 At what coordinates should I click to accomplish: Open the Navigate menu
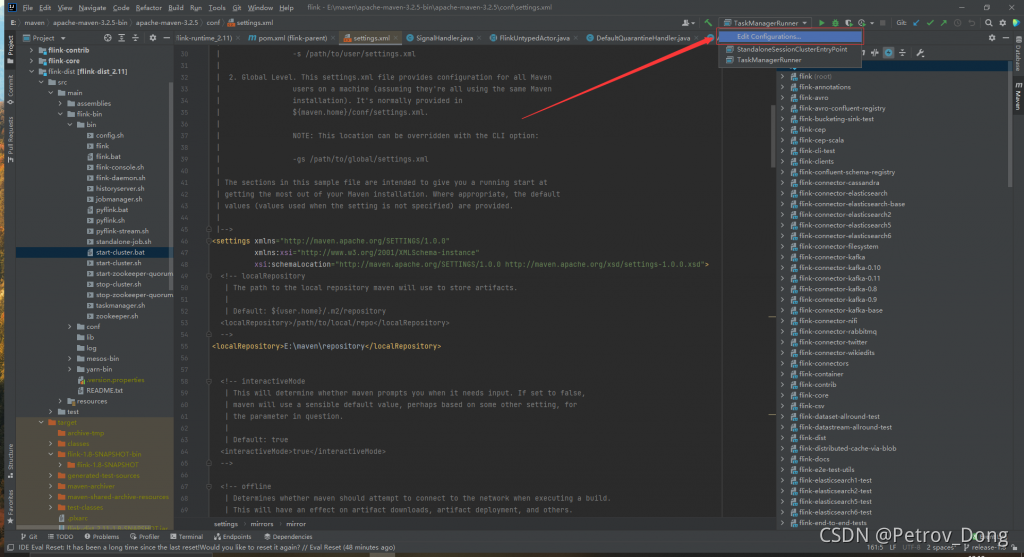[92, 8]
